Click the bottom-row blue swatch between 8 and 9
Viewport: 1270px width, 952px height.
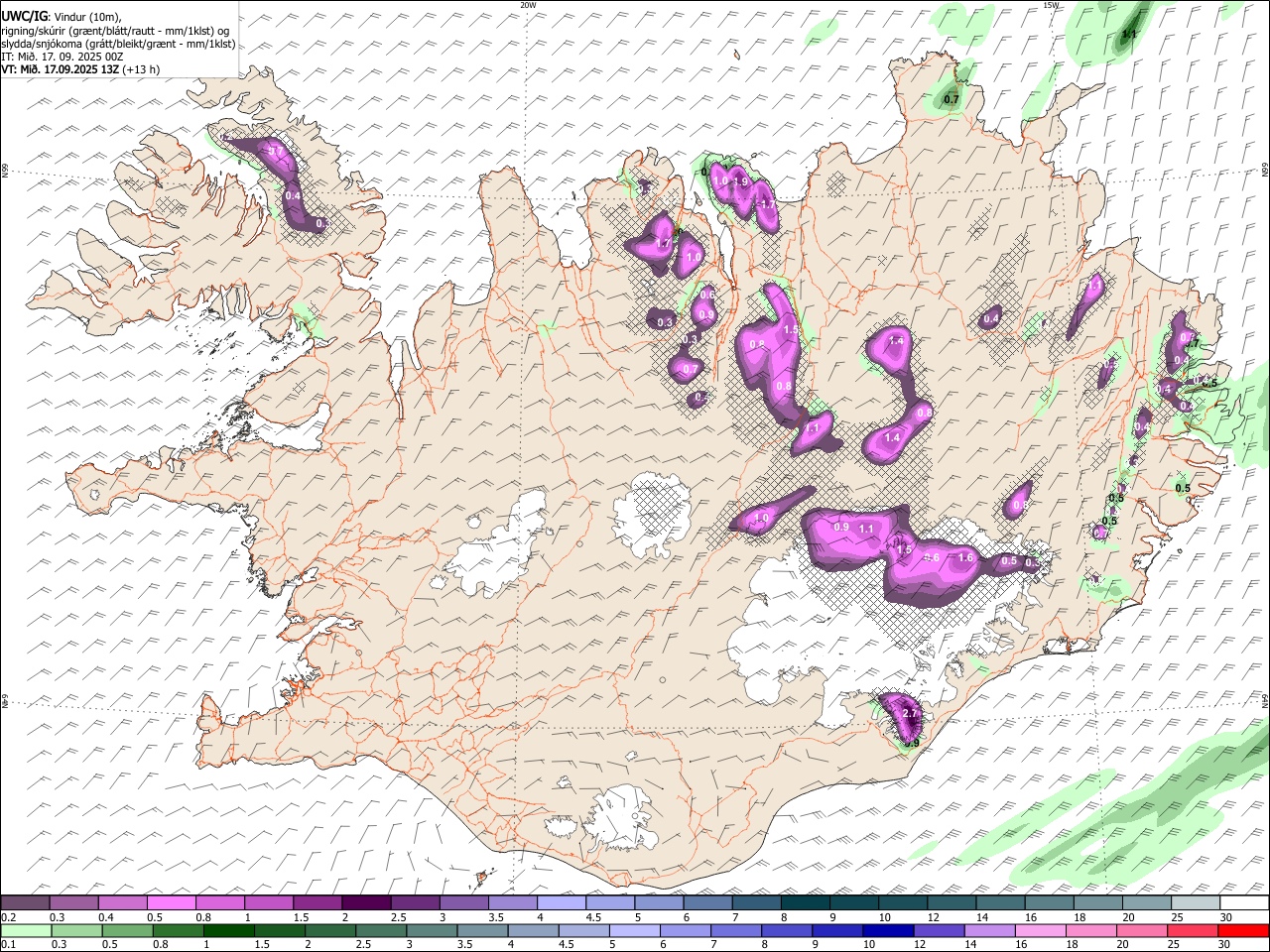coord(787,930)
